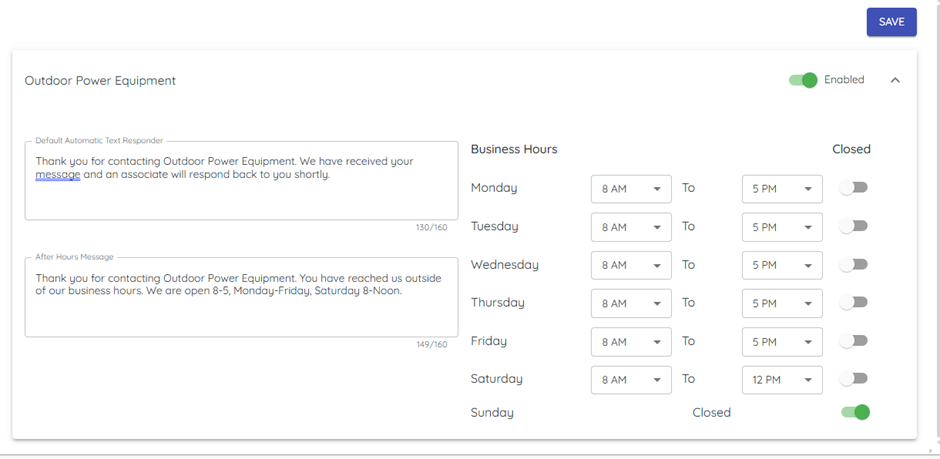940x459 pixels.
Task: Toggle Saturday closed switch
Action: (853, 379)
